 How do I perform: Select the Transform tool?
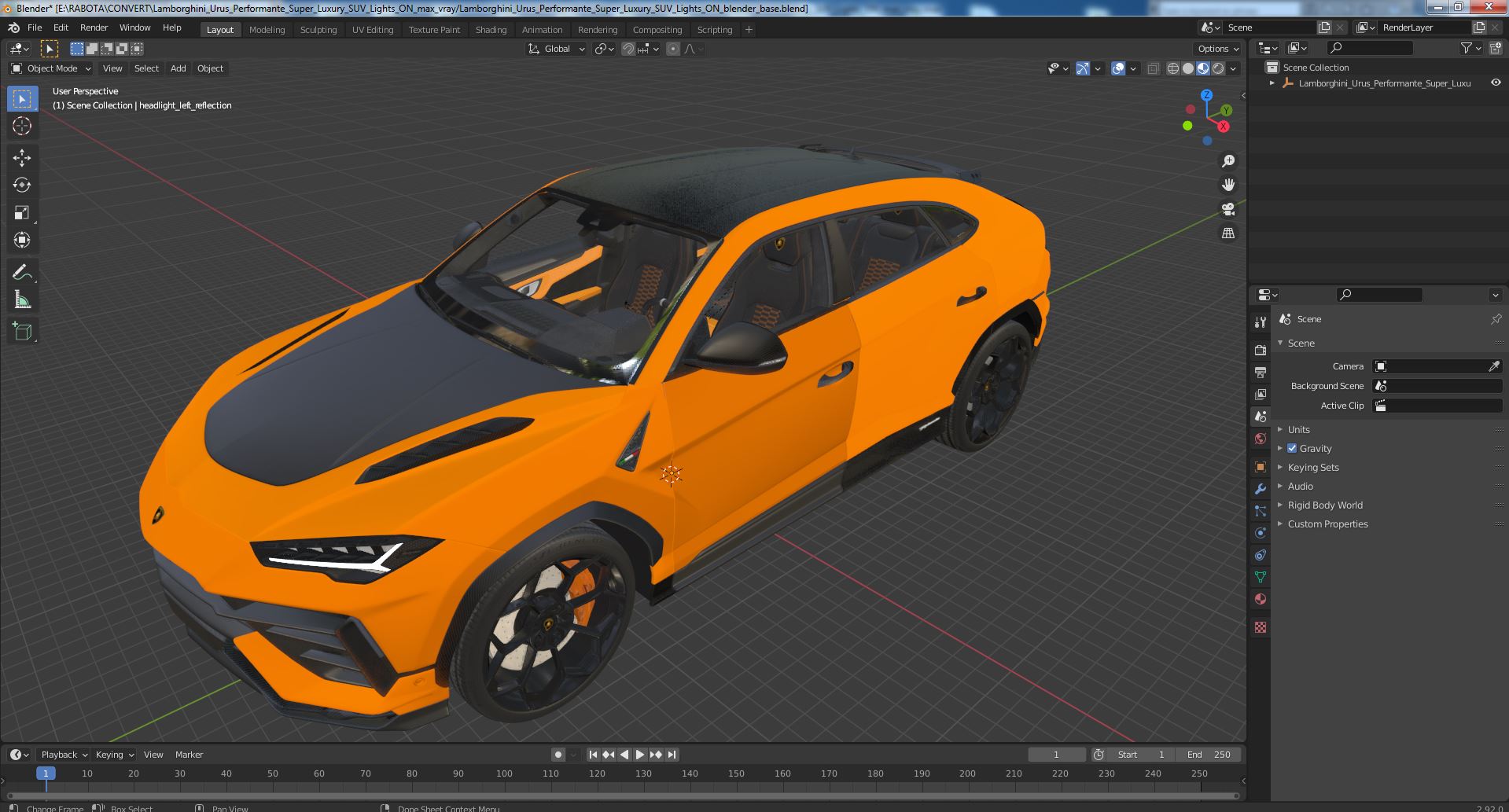(x=22, y=240)
